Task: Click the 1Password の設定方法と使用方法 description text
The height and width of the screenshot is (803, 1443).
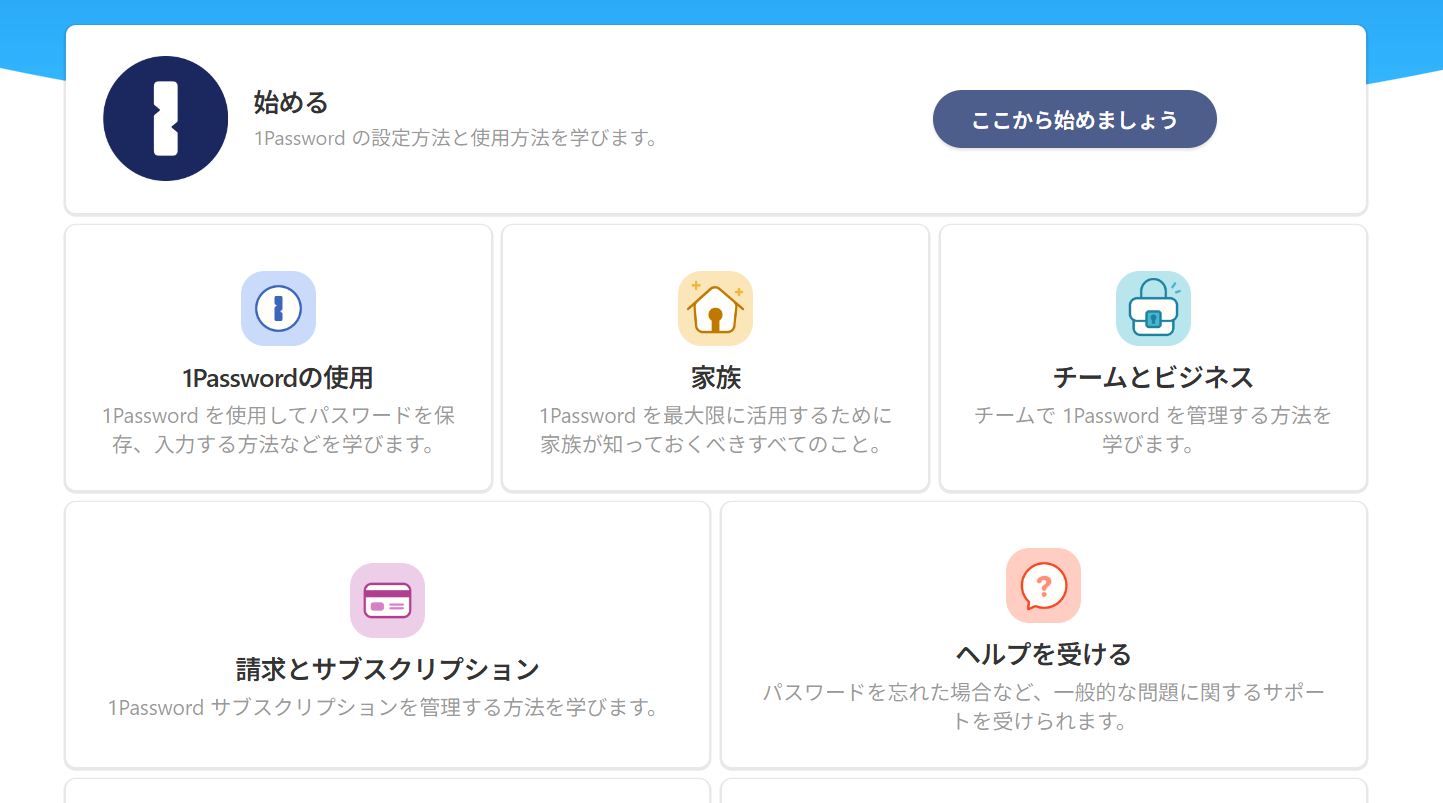Action: [458, 138]
